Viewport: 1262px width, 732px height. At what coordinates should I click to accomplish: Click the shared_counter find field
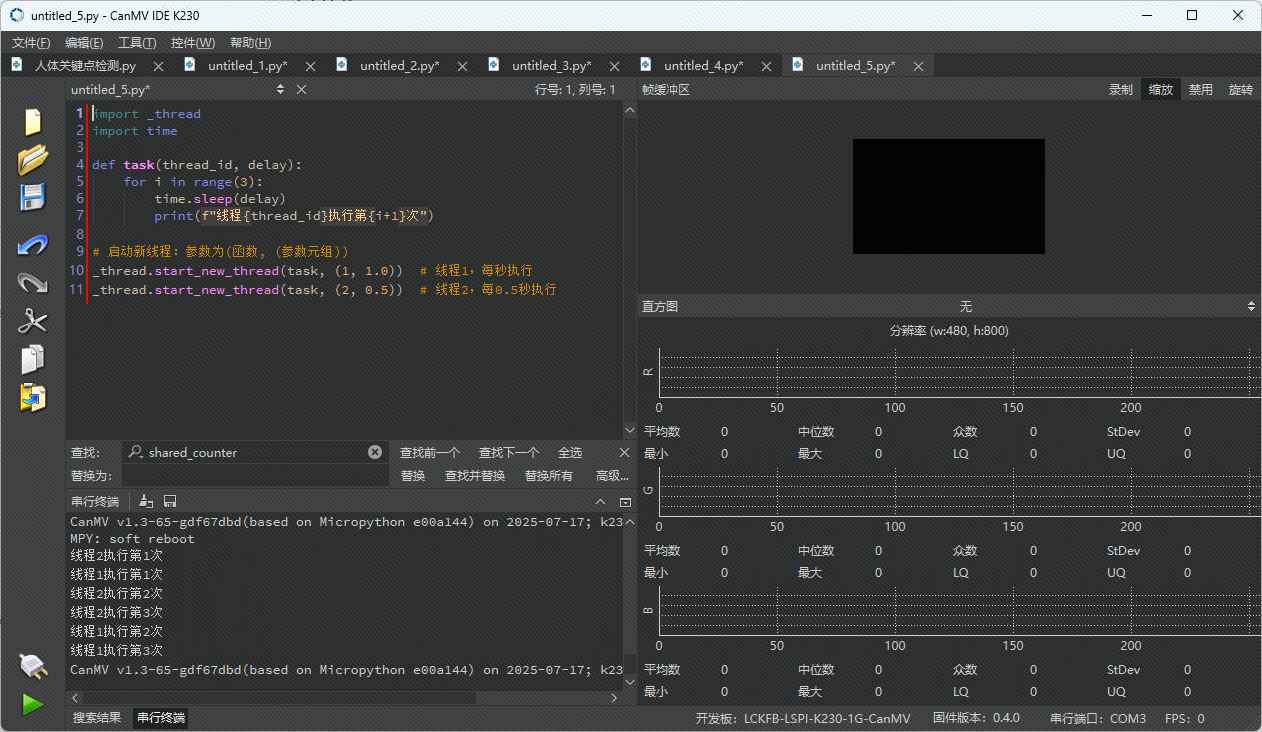256,452
